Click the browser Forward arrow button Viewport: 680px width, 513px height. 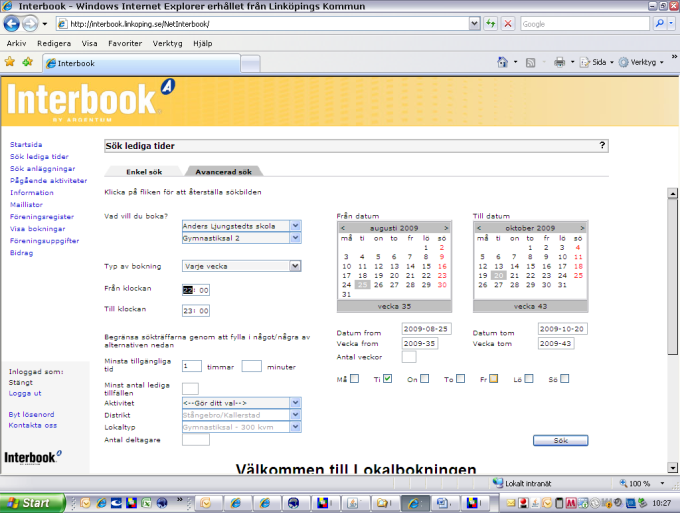click(x=30, y=23)
